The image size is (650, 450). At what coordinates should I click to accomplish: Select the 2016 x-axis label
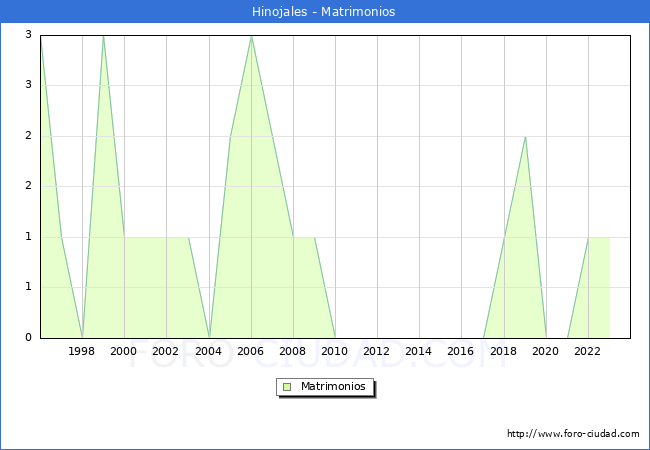coord(460,351)
